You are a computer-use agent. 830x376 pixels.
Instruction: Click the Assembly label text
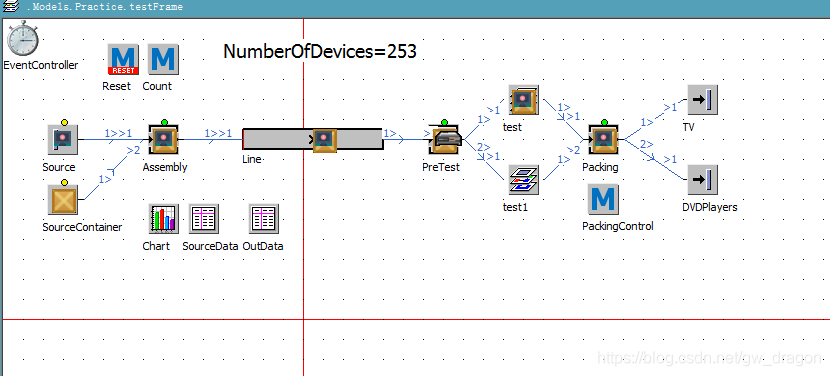pos(165,167)
